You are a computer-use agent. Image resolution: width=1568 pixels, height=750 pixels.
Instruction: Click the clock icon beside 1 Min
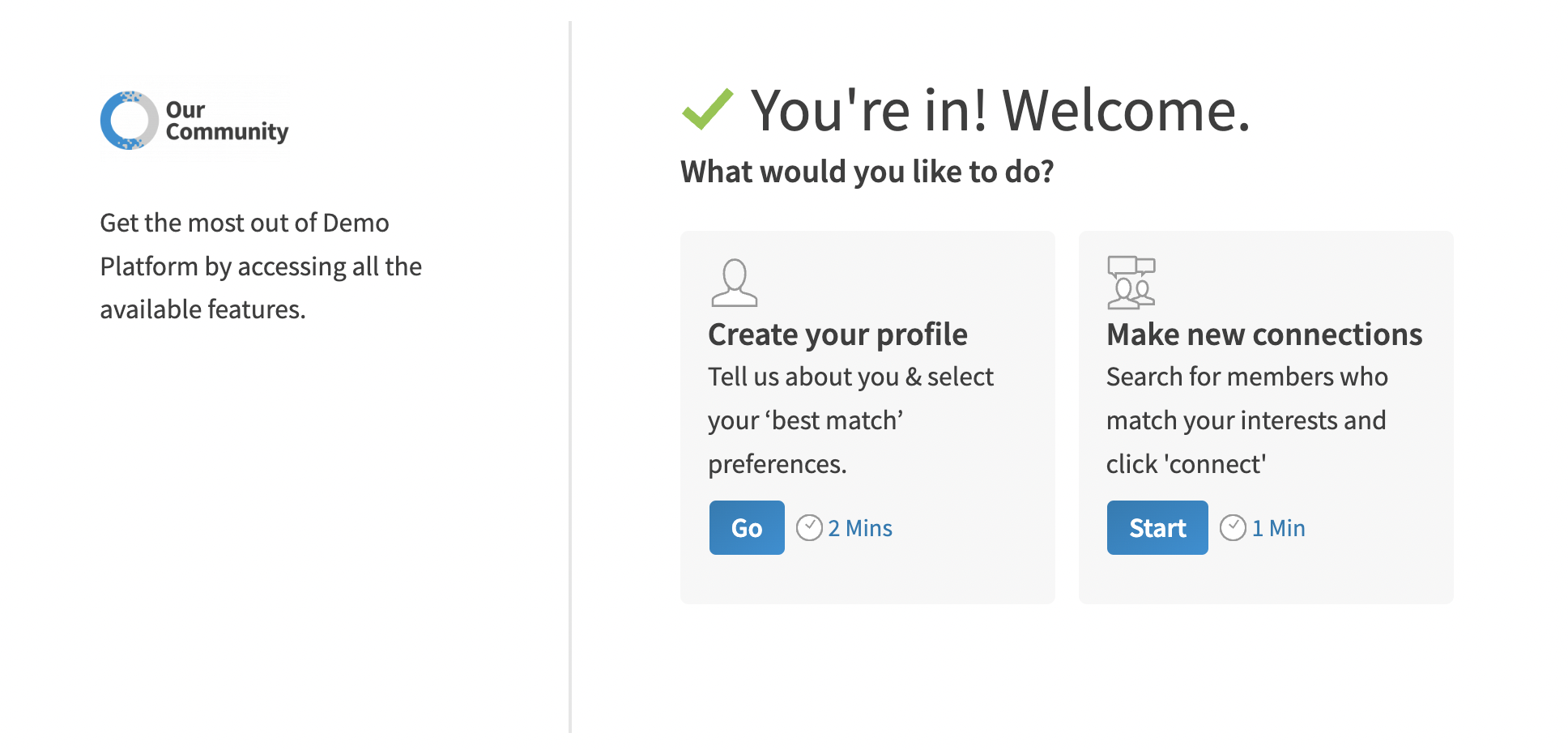(1233, 528)
